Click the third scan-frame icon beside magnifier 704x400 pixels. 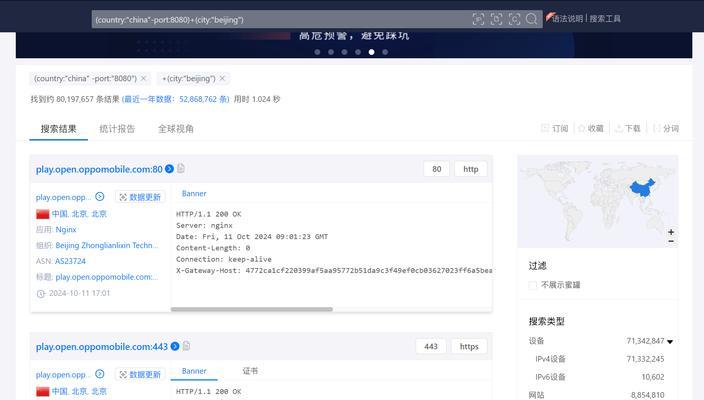point(514,19)
